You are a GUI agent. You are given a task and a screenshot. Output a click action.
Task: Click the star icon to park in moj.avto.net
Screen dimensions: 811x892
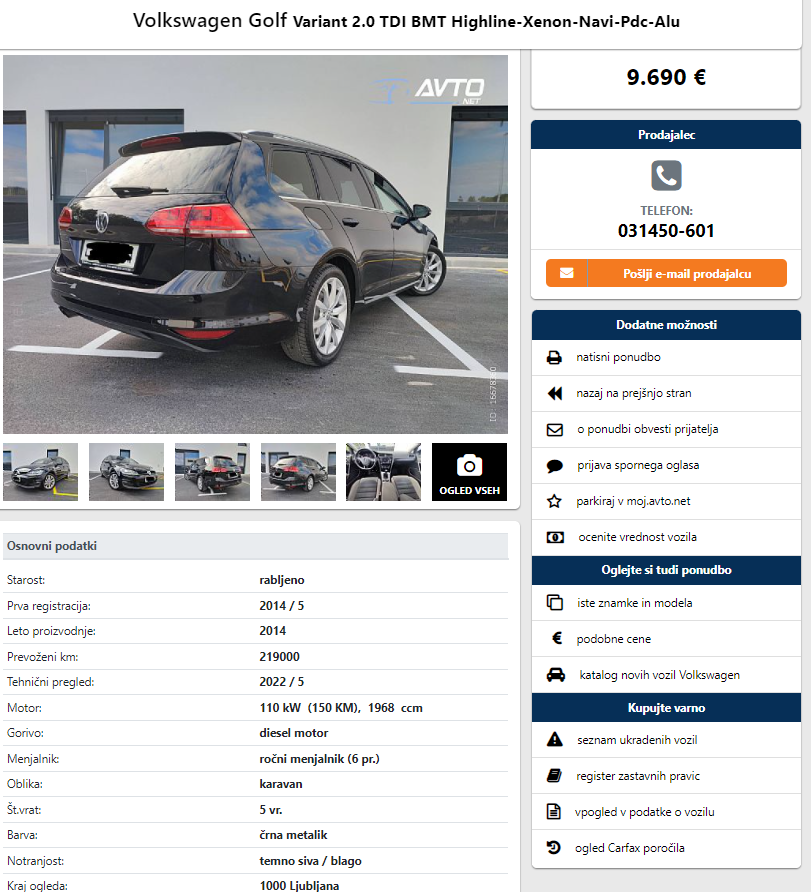click(554, 501)
